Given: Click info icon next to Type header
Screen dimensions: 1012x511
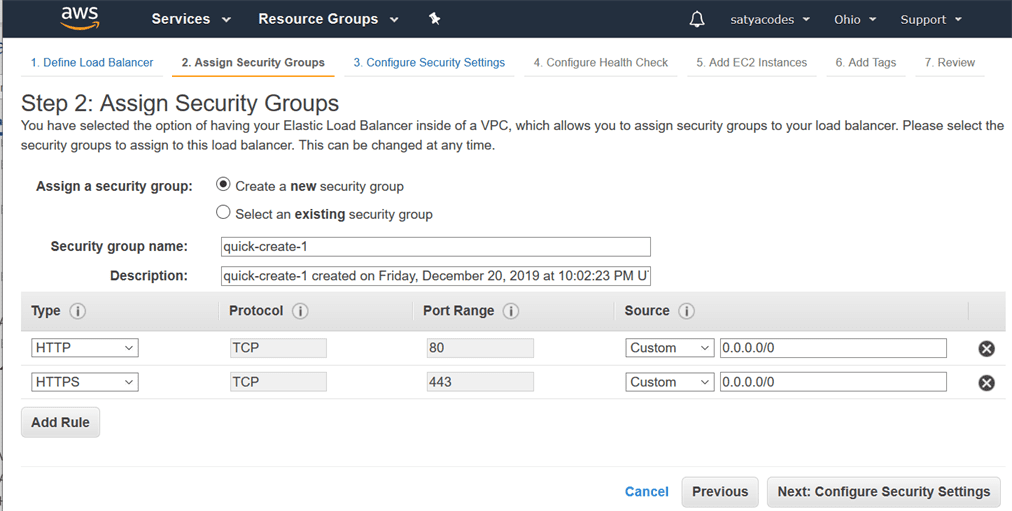Looking at the screenshot, I should tap(77, 311).
